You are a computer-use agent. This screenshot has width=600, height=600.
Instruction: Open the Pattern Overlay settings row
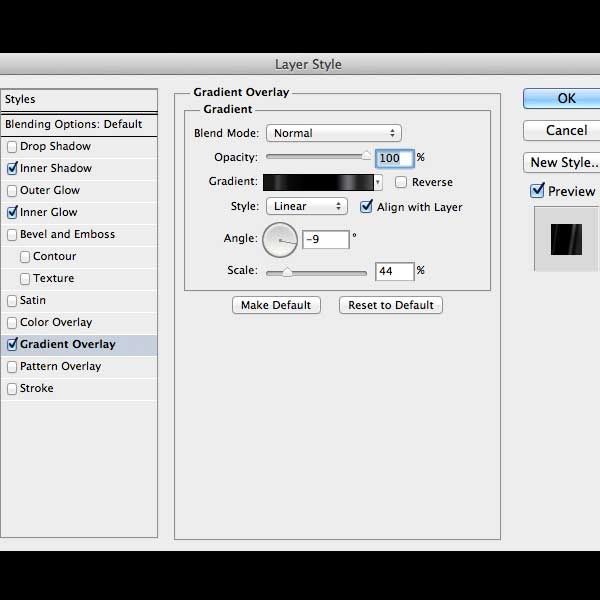[79, 367]
